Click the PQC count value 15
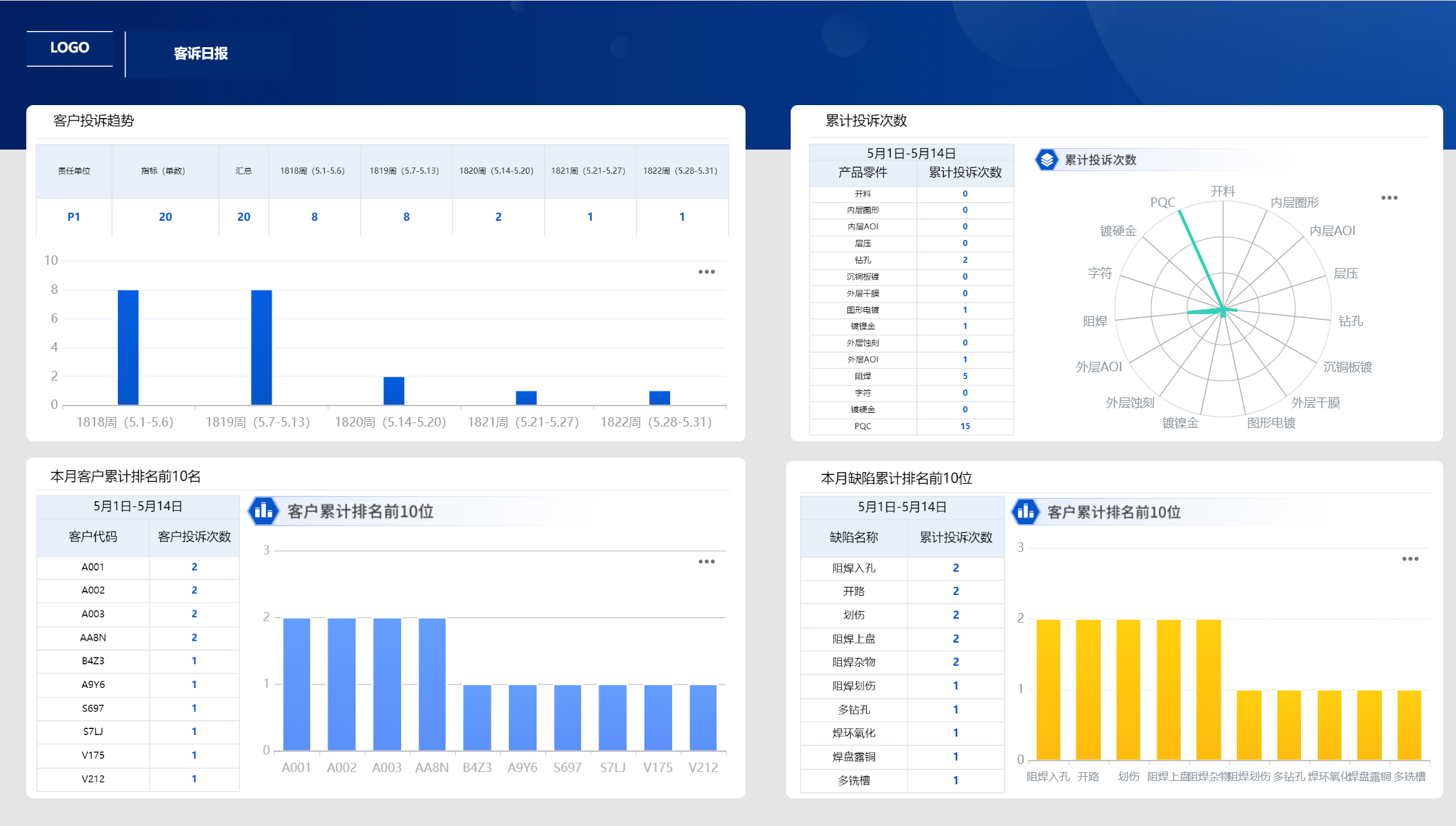The image size is (1456, 826). click(965, 426)
